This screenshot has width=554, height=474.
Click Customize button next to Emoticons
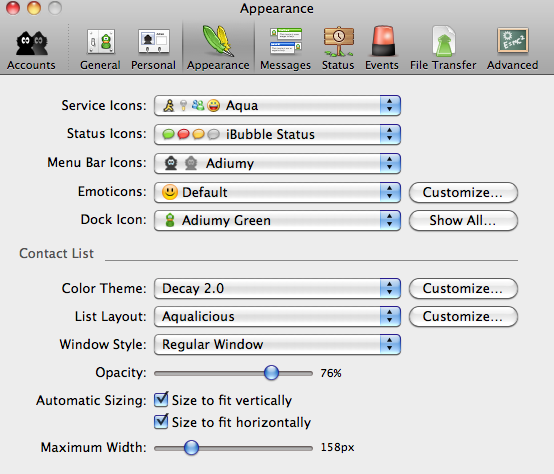coord(463,192)
